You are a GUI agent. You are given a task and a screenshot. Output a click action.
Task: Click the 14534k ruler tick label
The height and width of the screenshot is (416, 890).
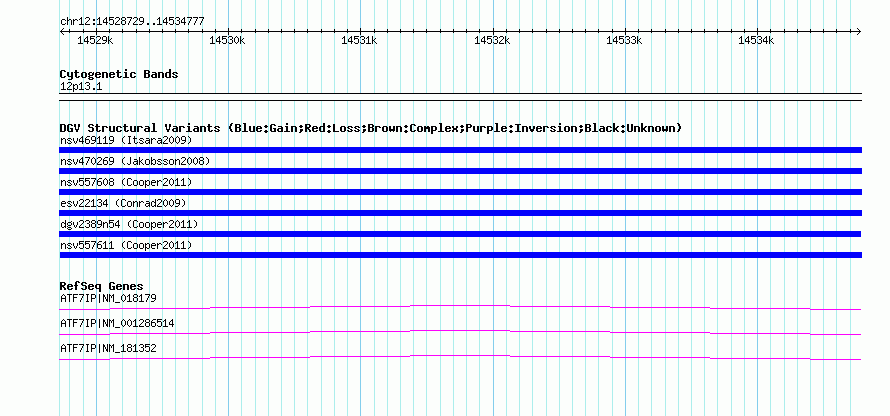click(x=756, y=40)
